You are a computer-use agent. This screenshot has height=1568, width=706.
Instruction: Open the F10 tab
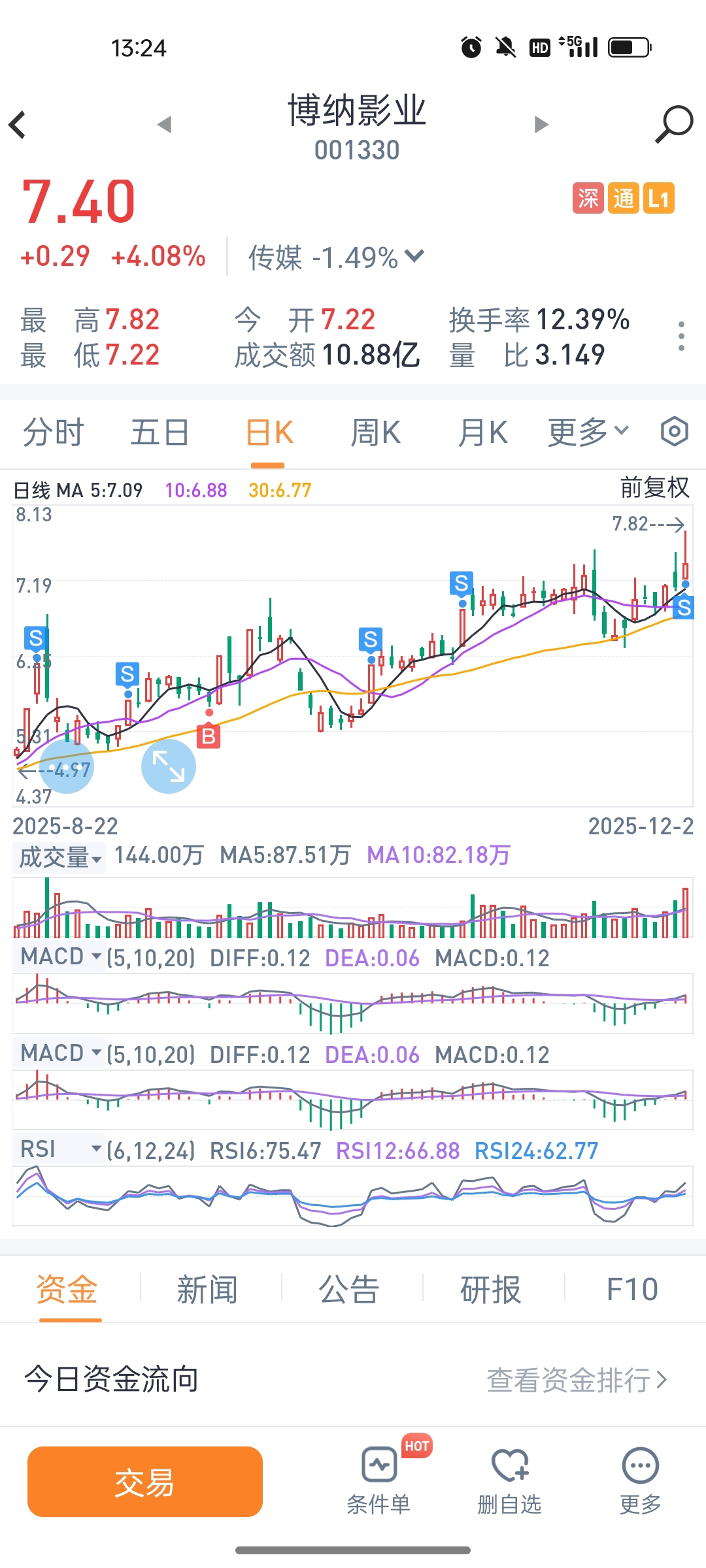pos(632,1290)
